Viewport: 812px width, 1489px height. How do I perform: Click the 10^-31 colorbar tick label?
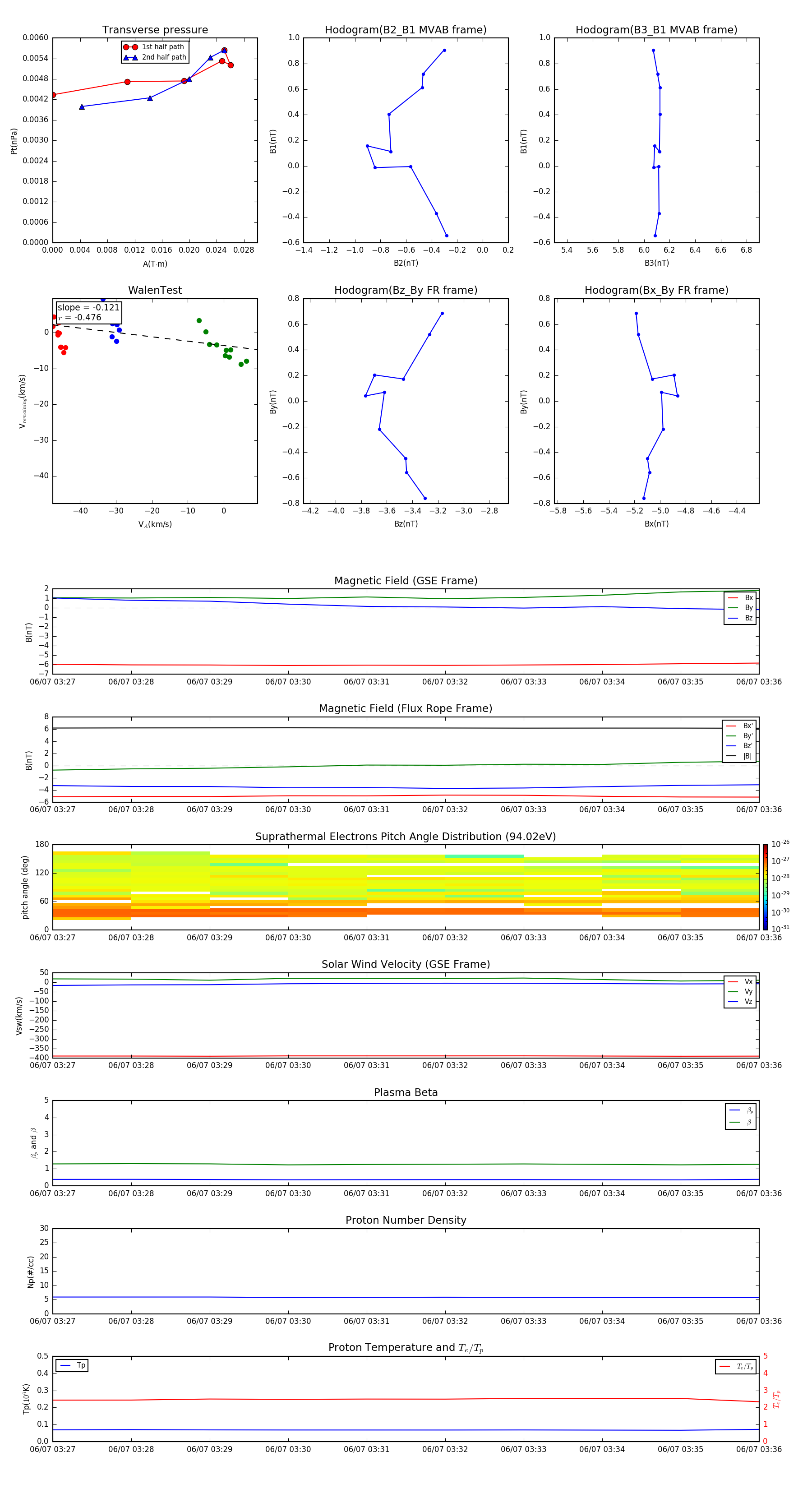780,929
